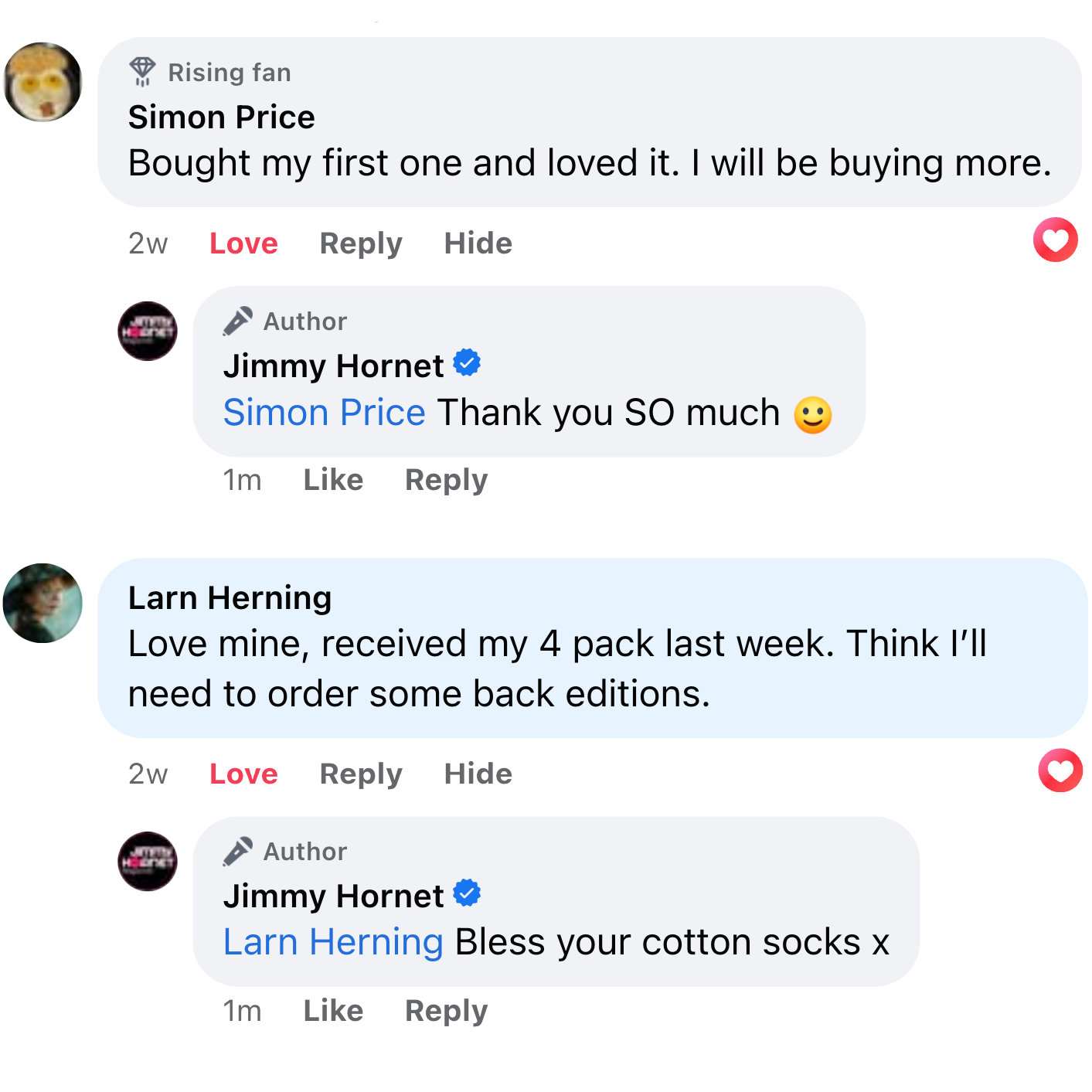Image resolution: width=1092 pixels, height=1092 pixels.
Task: Click Author microphone icon above first Jimmy Hornet reply
Action: click(238, 321)
